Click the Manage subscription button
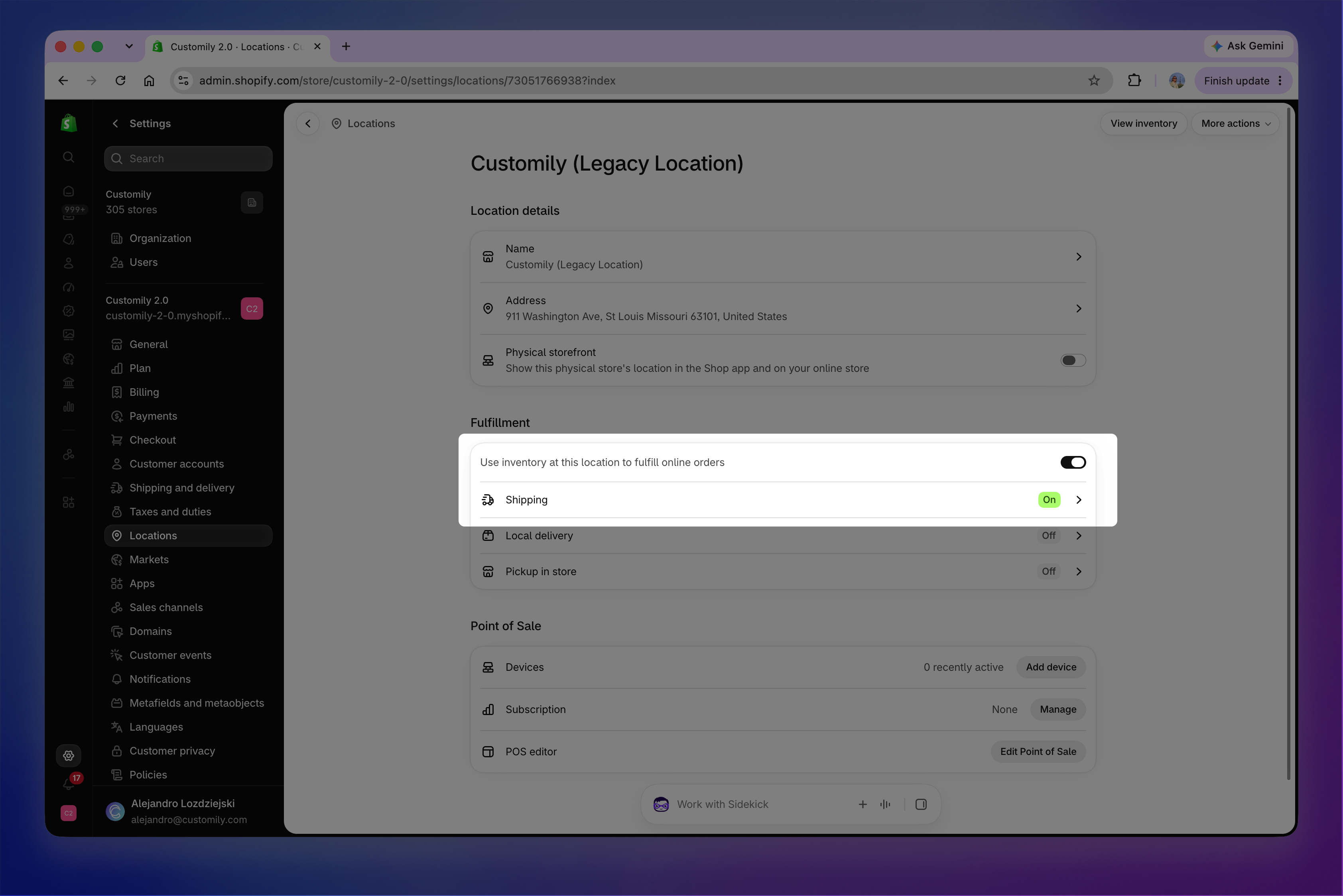Screen dimensions: 1343x896 [1058, 709]
